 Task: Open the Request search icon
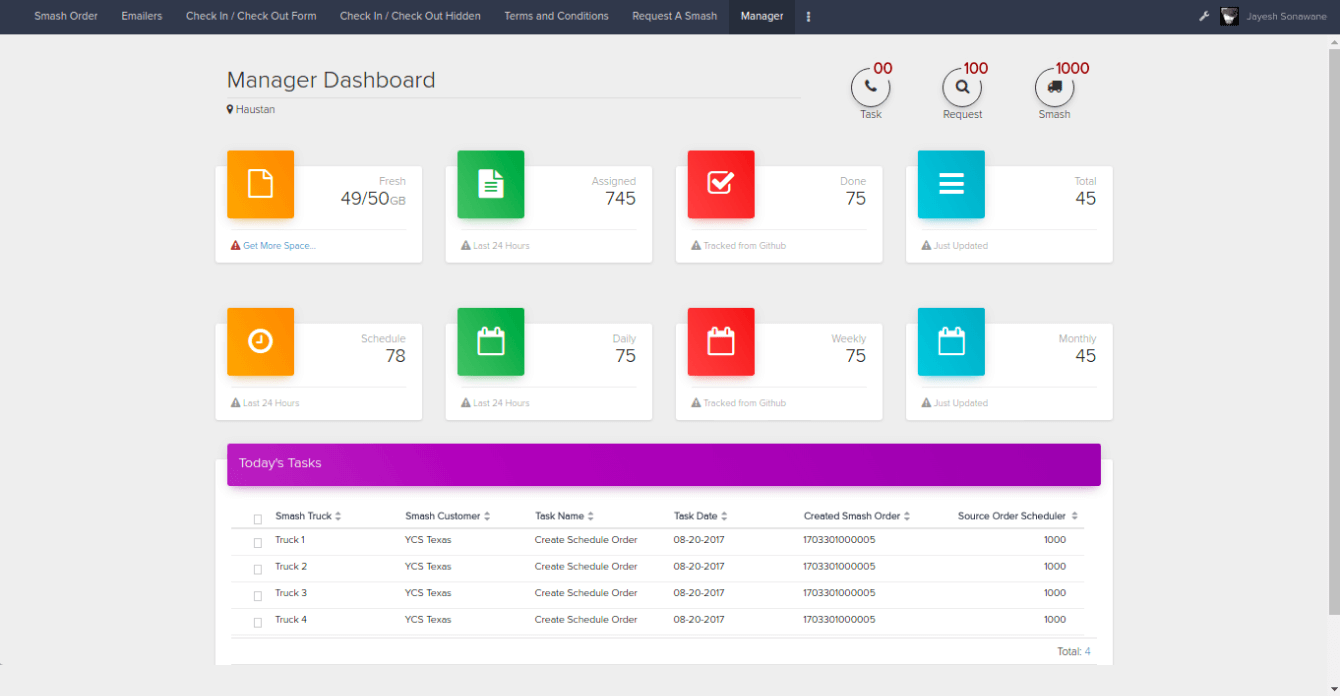click(962, 87)
